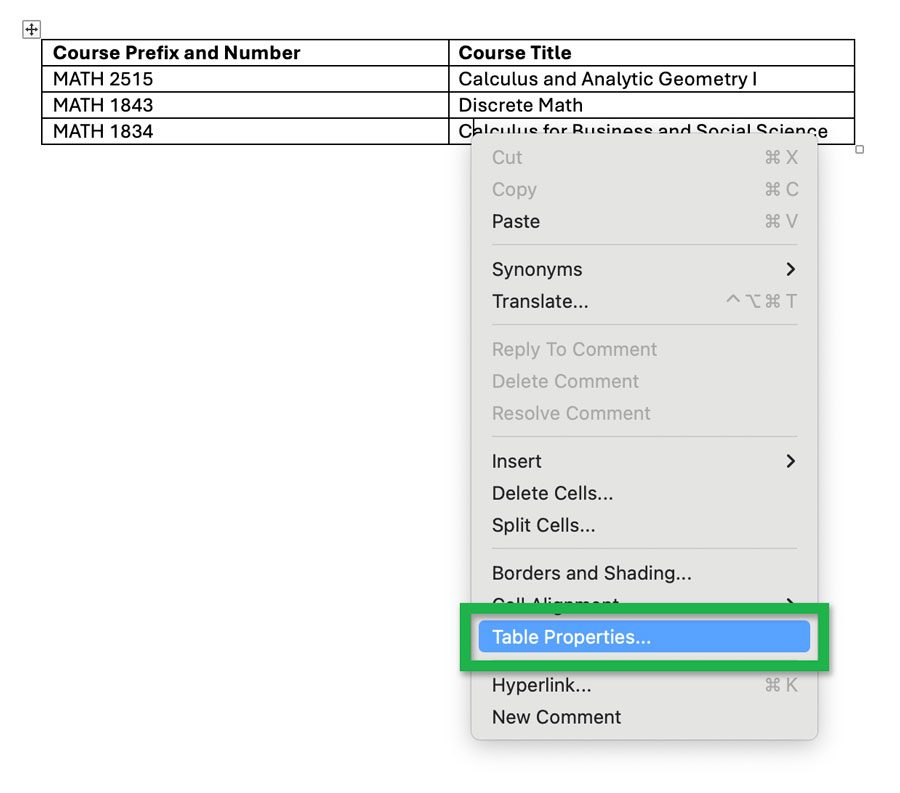Image resolution: width=900 pixels, height=793 pixels.
Task: Click the table move handle icon
Action: tap(31, 29)
